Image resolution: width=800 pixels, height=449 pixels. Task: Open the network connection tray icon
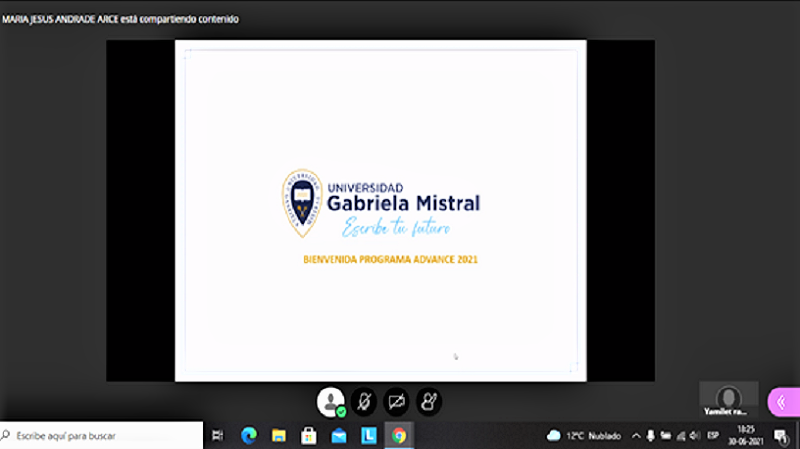point(681,435)
